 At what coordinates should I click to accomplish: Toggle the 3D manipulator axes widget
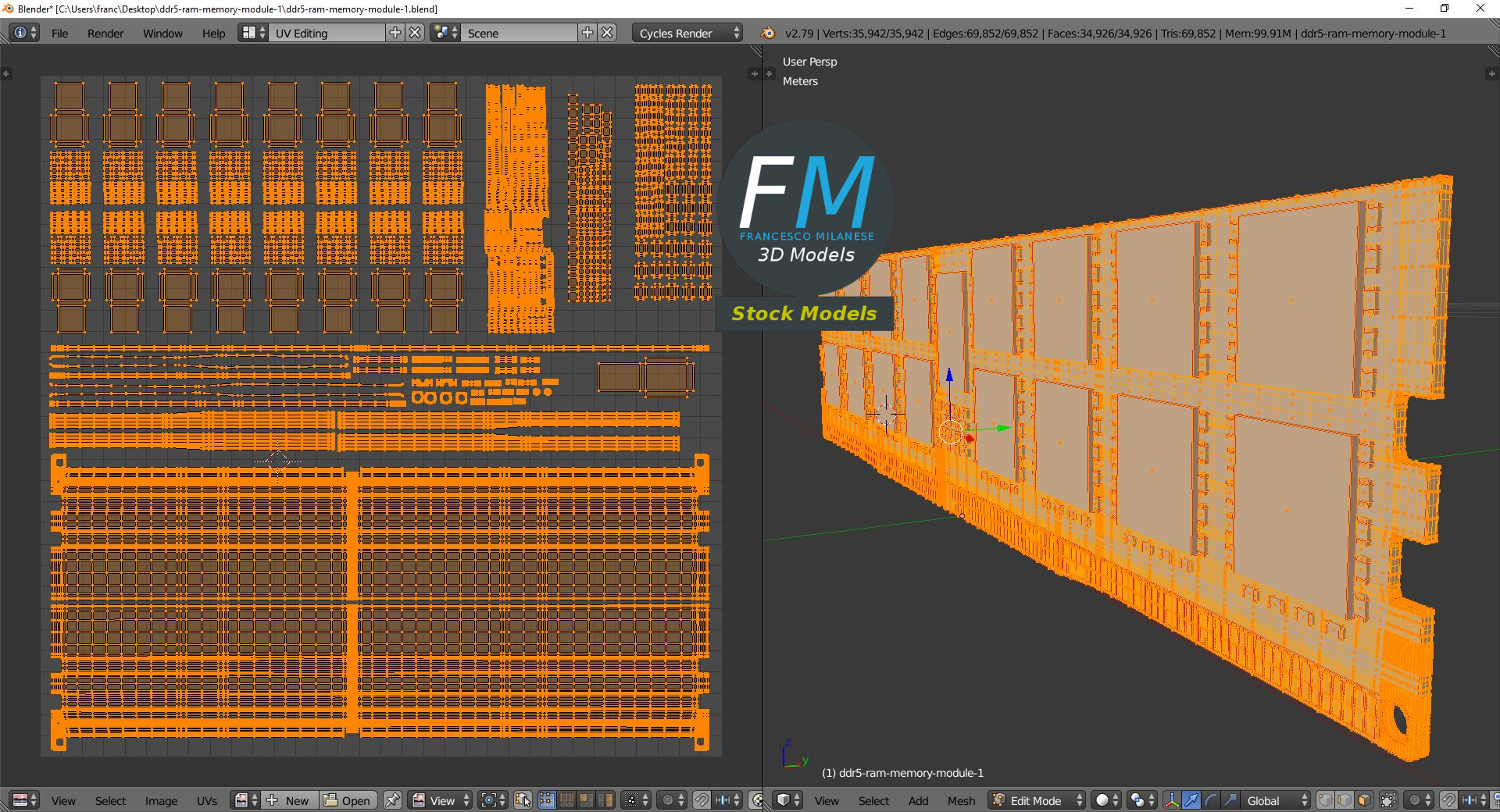pyautogui.click(x=1172, y=800)
